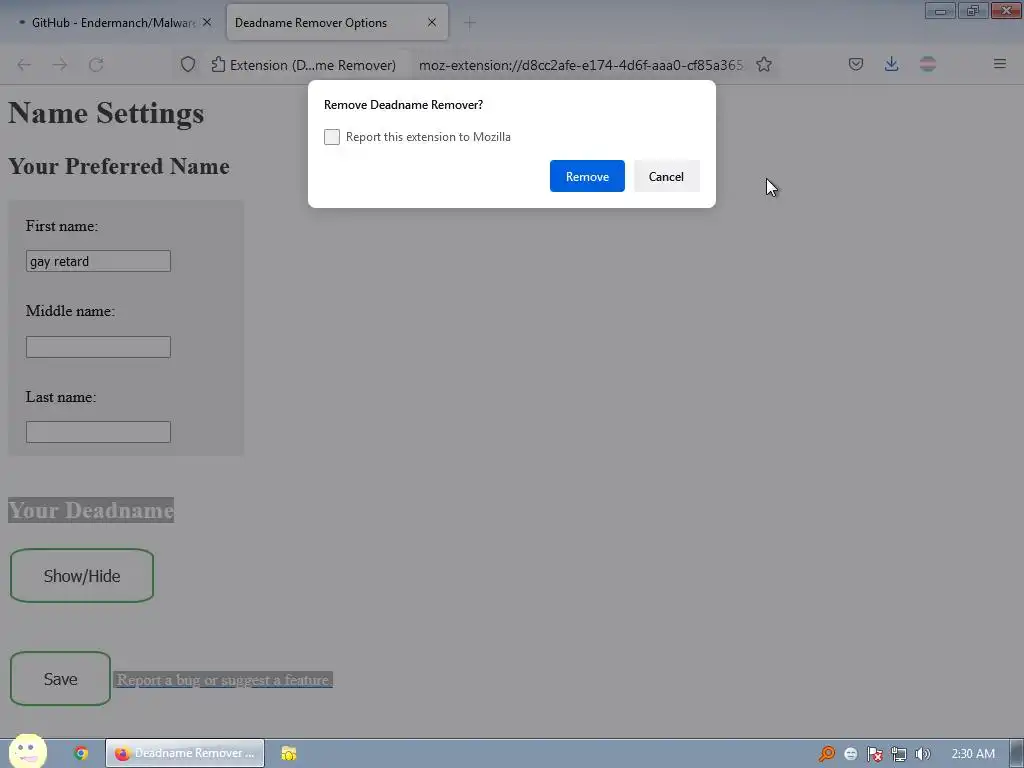Confirm removal with the Remove button

[587, 176]
